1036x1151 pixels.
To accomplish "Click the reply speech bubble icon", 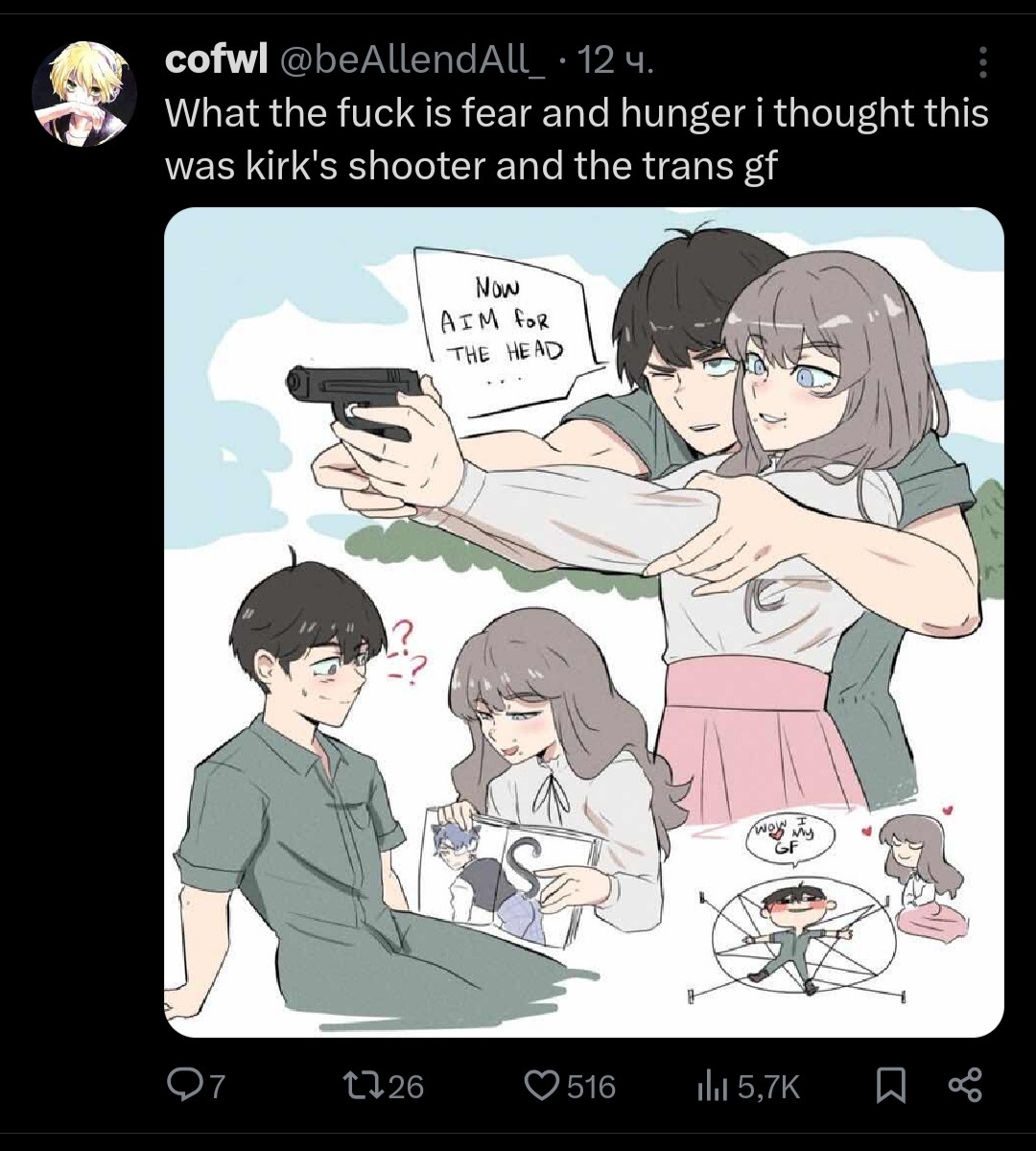I will [x=183, y=1085].
